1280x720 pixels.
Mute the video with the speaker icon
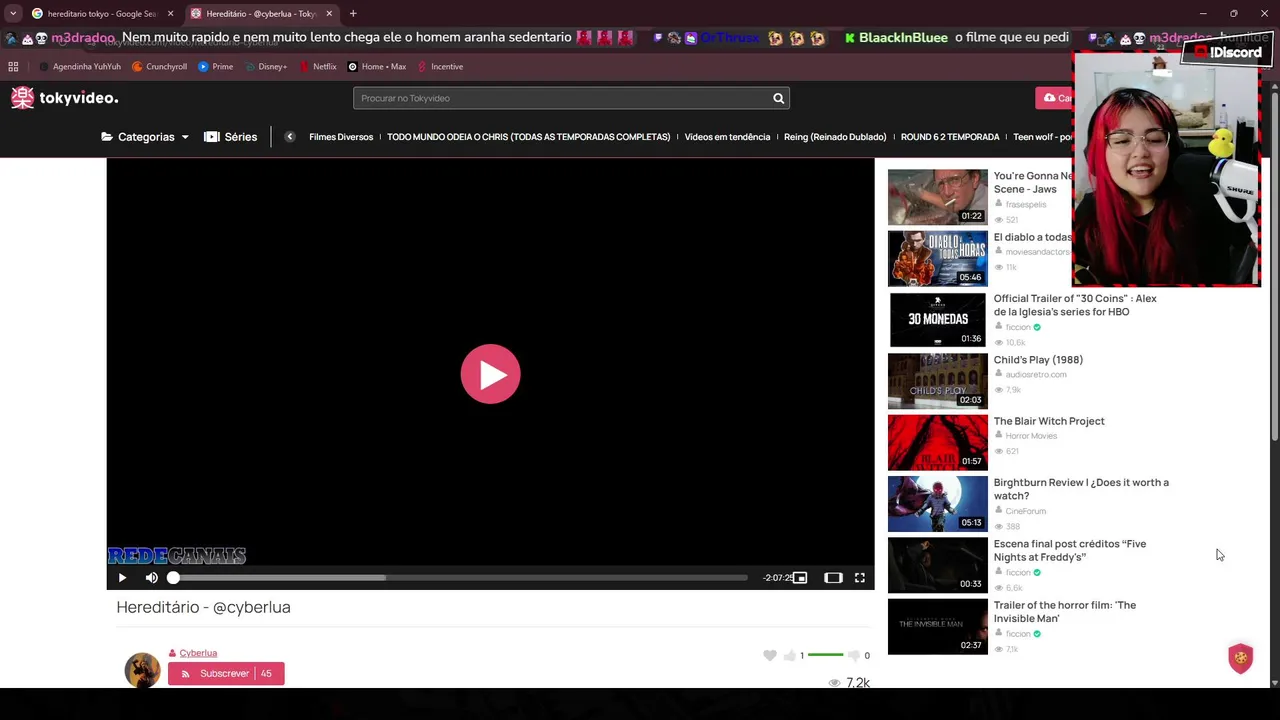pyautogui.click(x=151, y=578)
